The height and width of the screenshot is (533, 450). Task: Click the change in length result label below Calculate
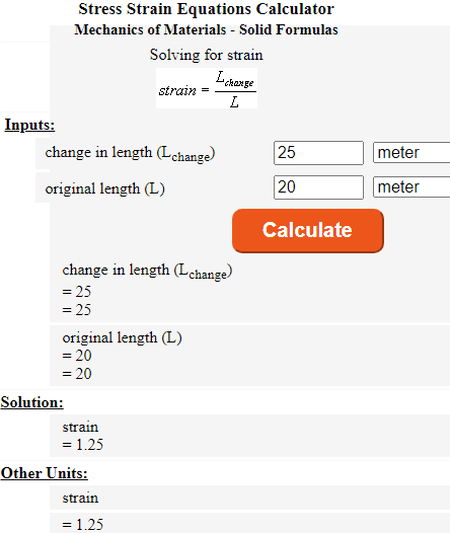(x=147, y=272)
